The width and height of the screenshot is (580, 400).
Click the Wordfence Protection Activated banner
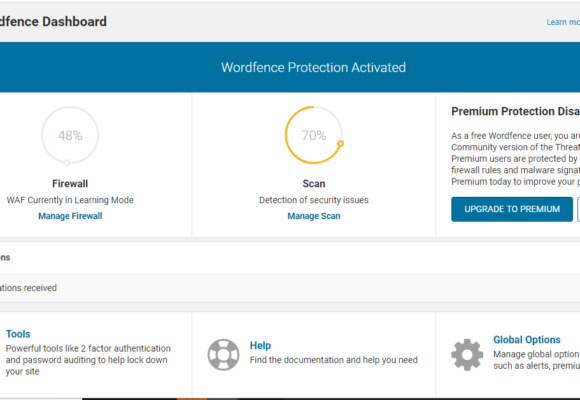coord(290,67)
